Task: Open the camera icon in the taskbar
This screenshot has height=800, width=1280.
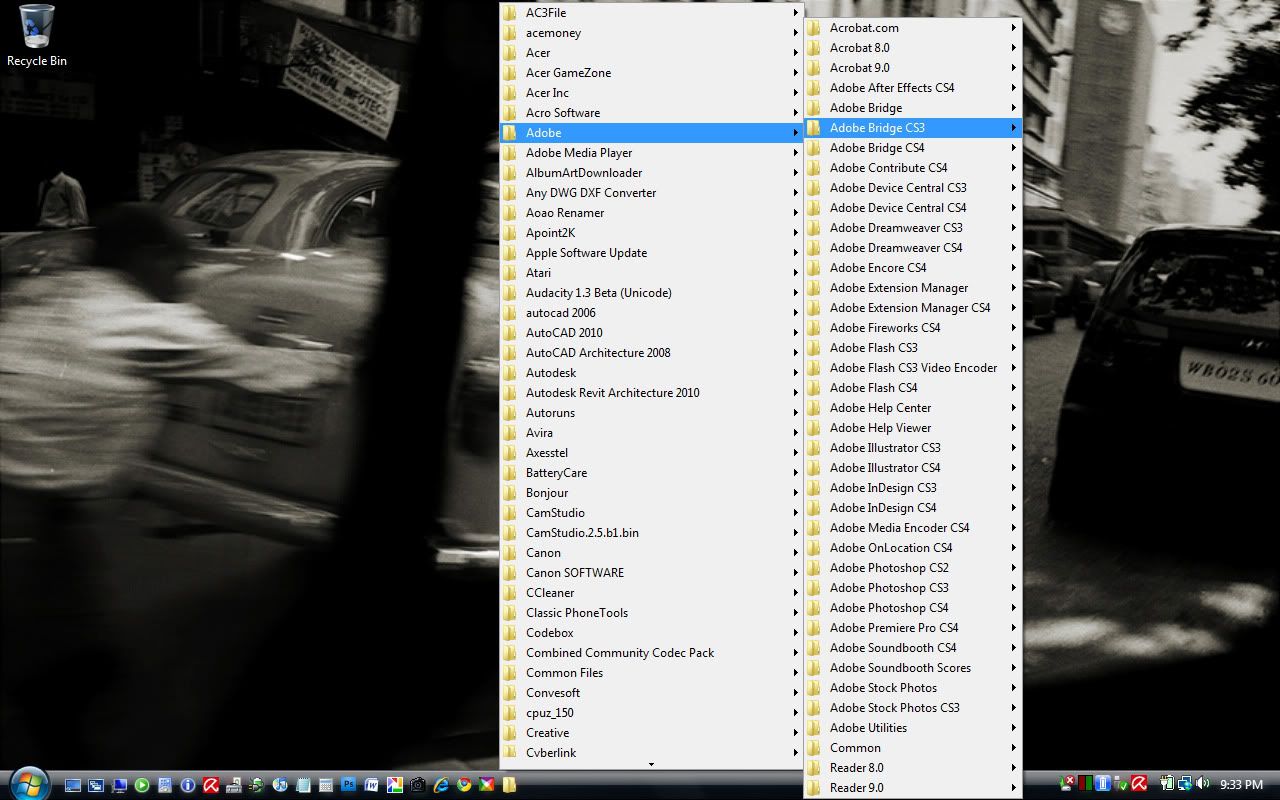Action: pos(418,785)
